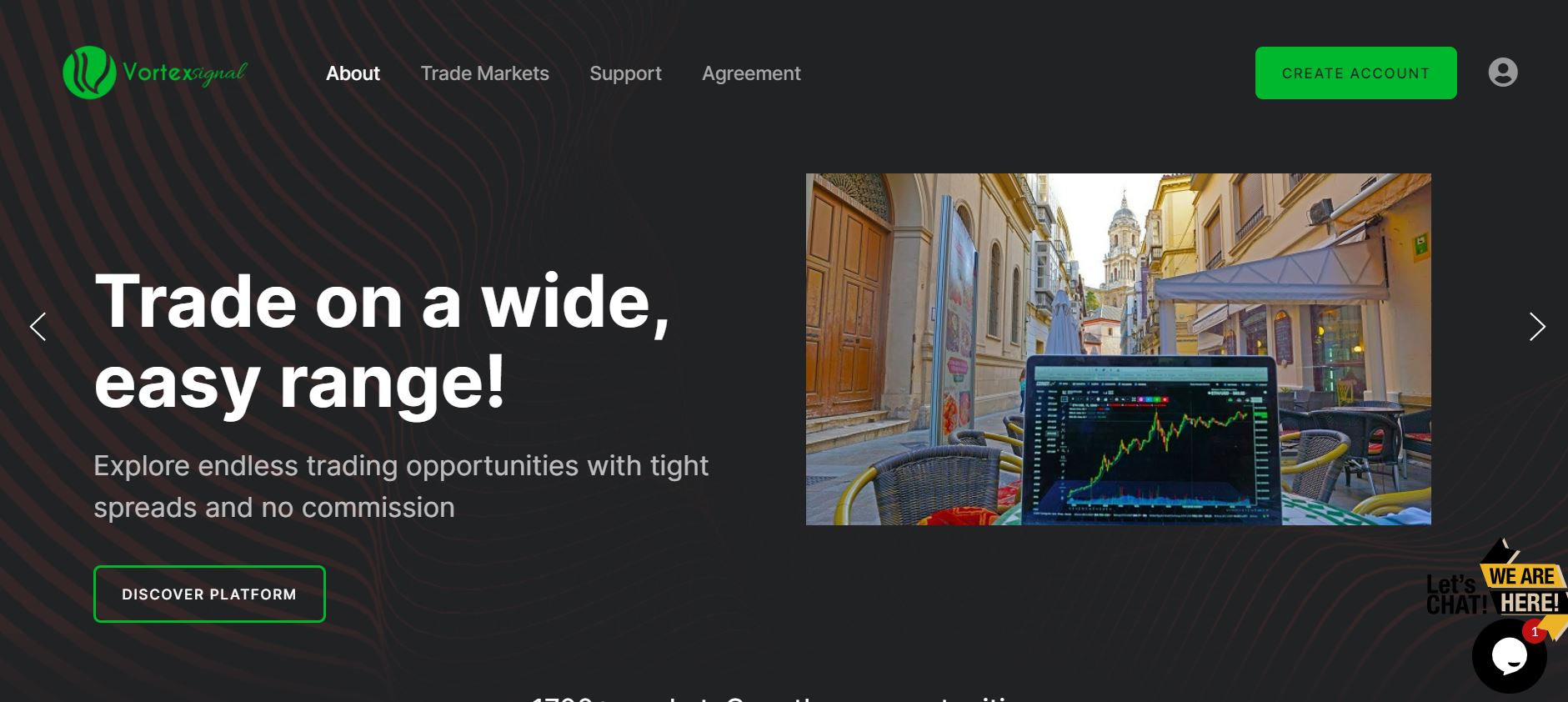Click the Discover Platform button

209,594
